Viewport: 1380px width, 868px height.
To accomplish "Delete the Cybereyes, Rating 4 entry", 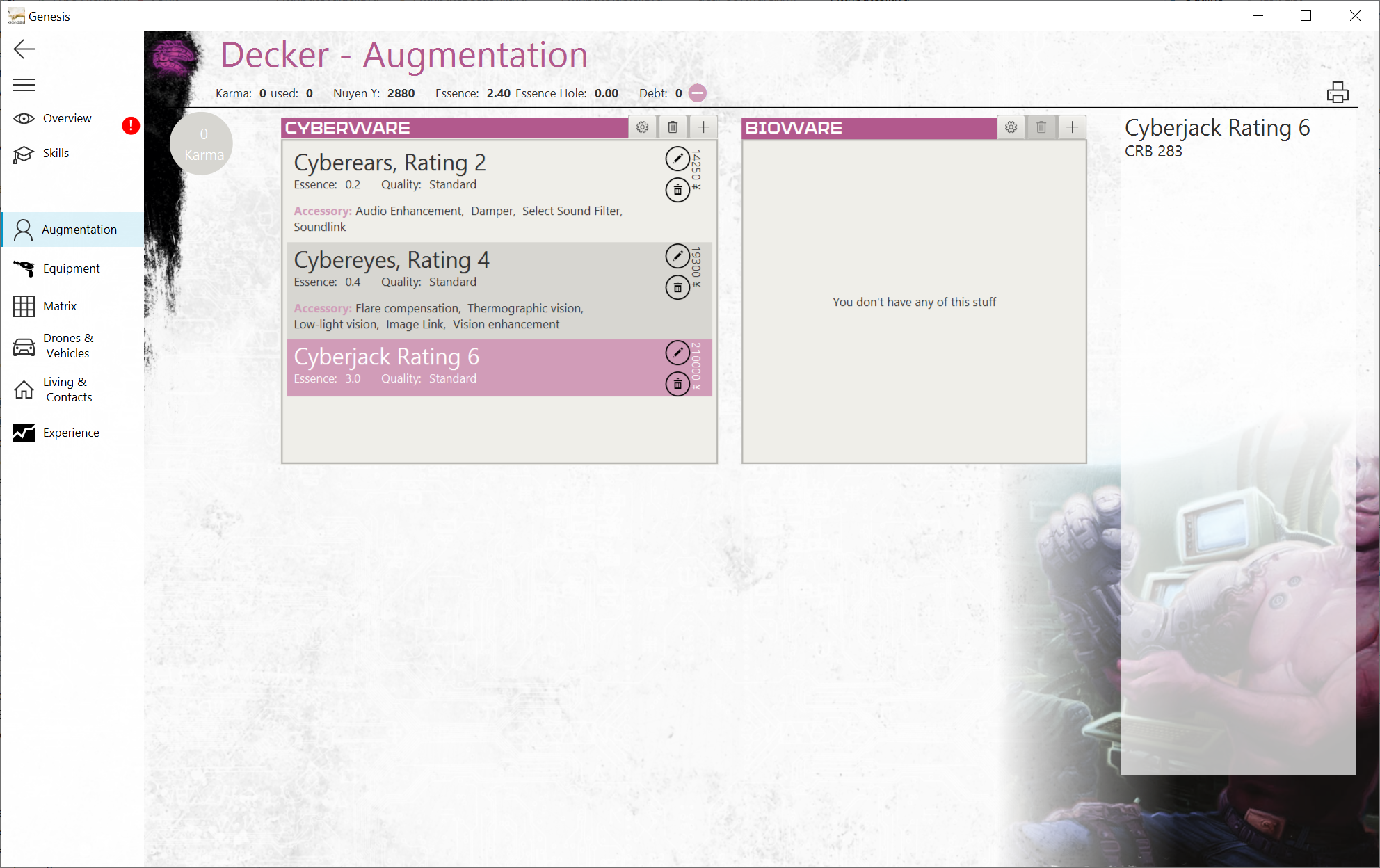I will (x=677, y=287).
